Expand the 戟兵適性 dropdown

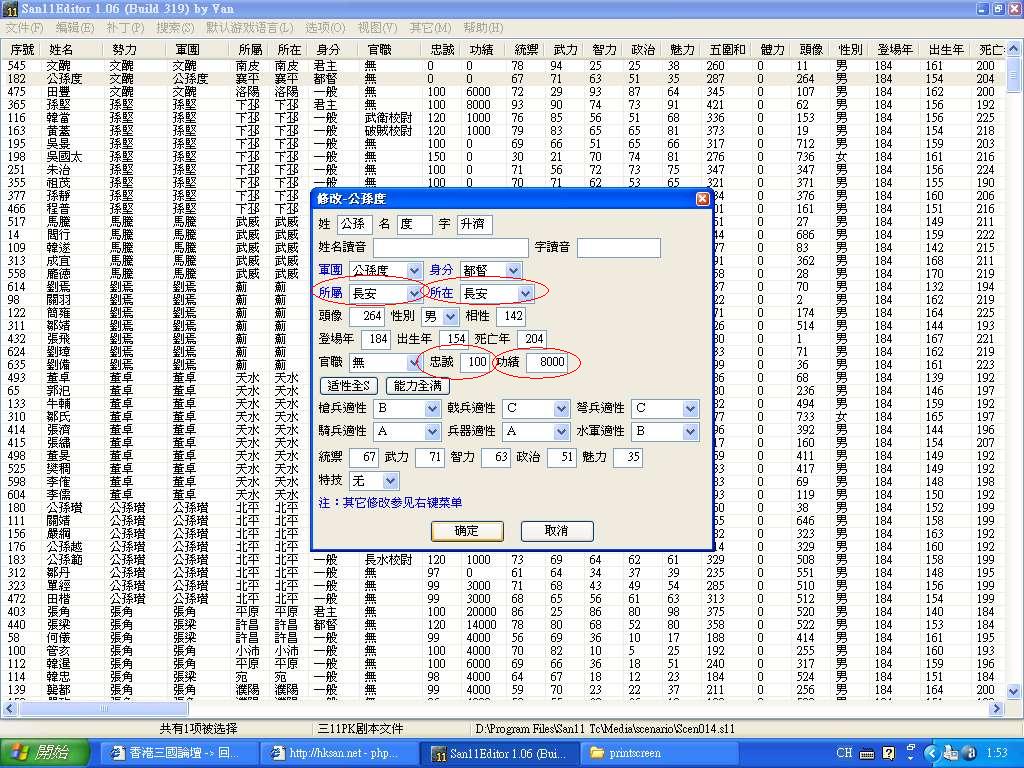pyautogui.click(x=561, y=409)
